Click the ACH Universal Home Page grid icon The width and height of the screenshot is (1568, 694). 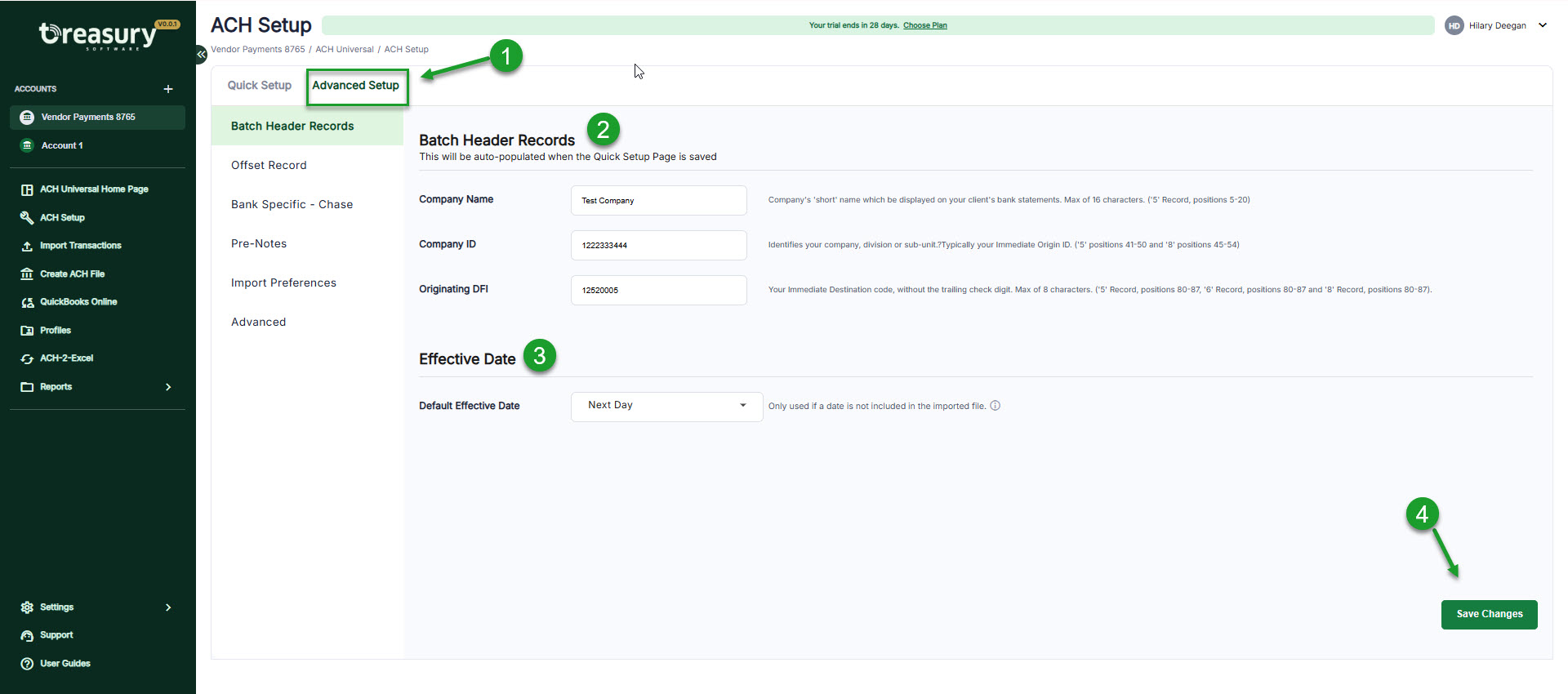point(27,189)
